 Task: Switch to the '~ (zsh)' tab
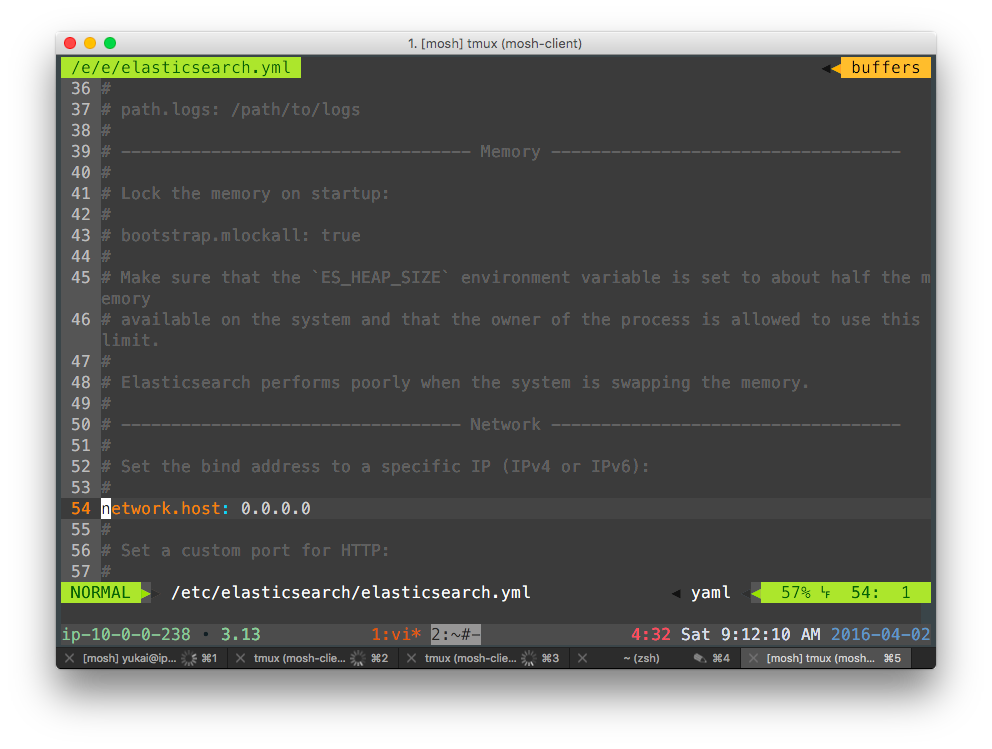coord(654,659)
